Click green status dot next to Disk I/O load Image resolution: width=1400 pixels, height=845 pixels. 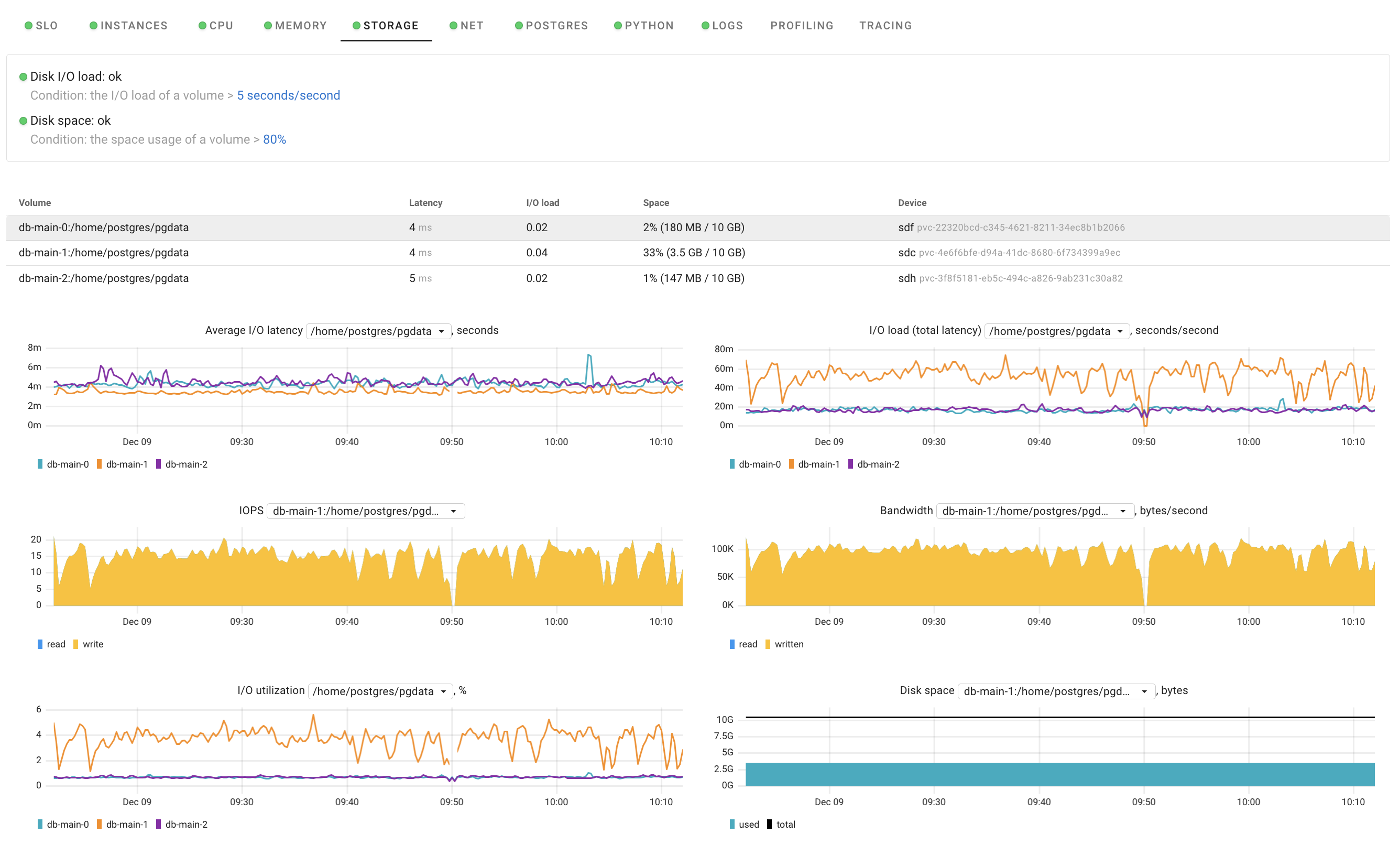[x=23, y=77]
